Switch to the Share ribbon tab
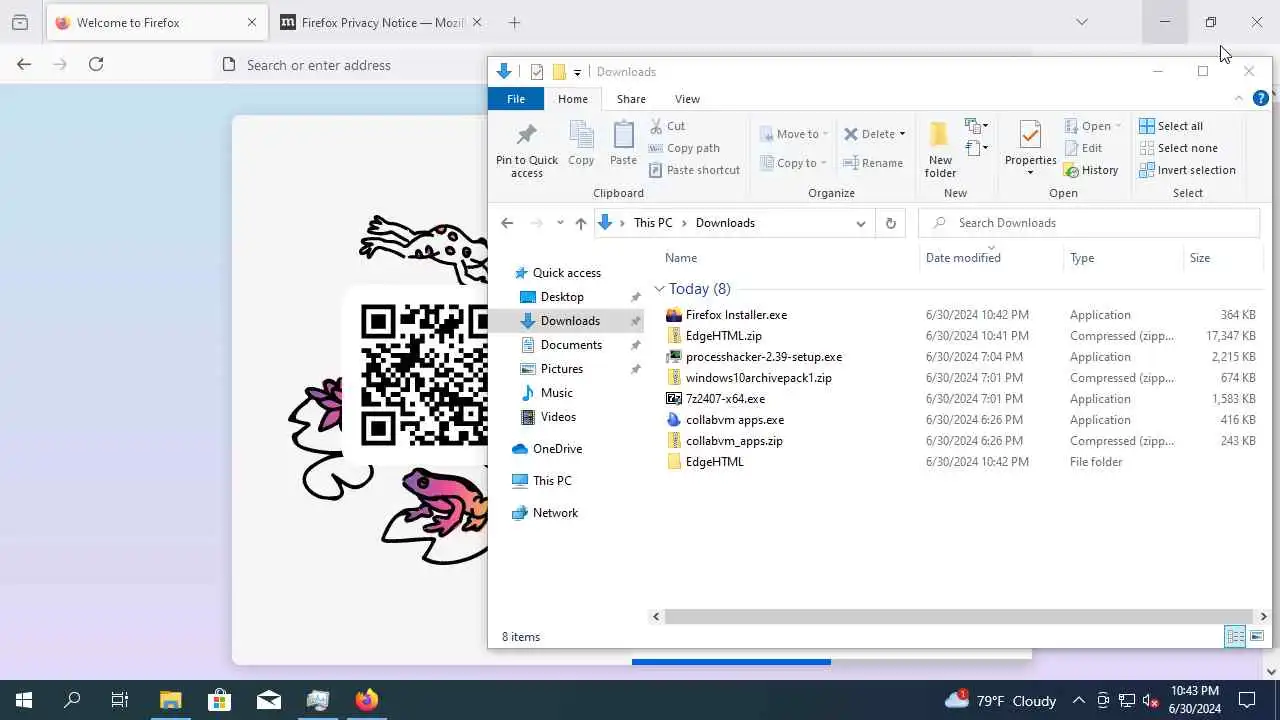The height and width of the screenshot is (720, 1280). click(x=631, y=99)
